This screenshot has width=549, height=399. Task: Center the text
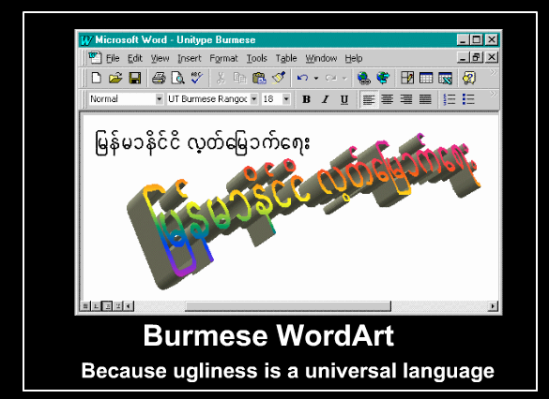[387, 99]
